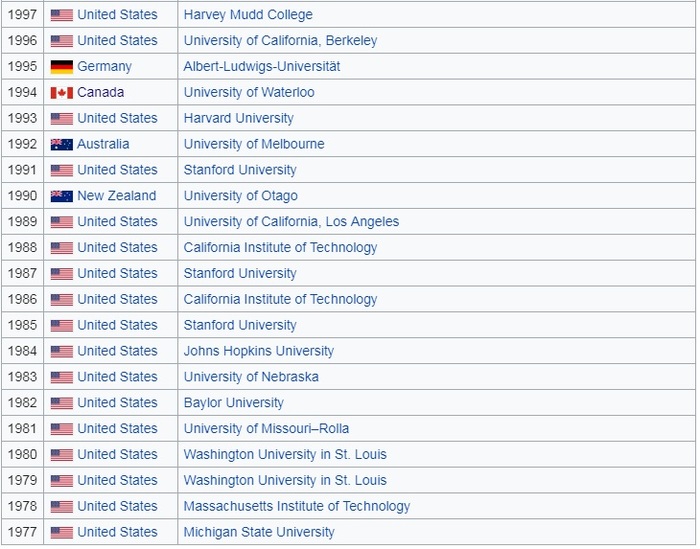Click the Canada flag icon
Image resolution: width=700 pixels, height=549 pixels.
pyautogui.click(x=62, y=93)
